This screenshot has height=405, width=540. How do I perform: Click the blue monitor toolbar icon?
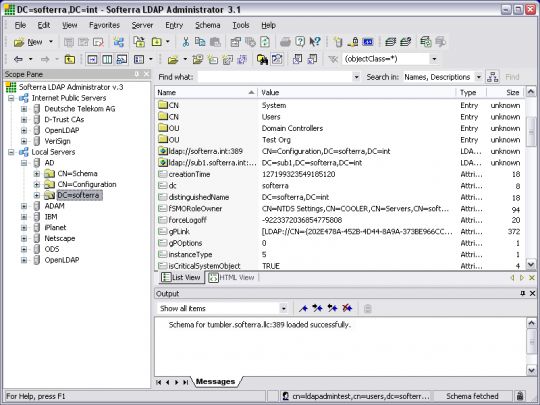(368, 42)
